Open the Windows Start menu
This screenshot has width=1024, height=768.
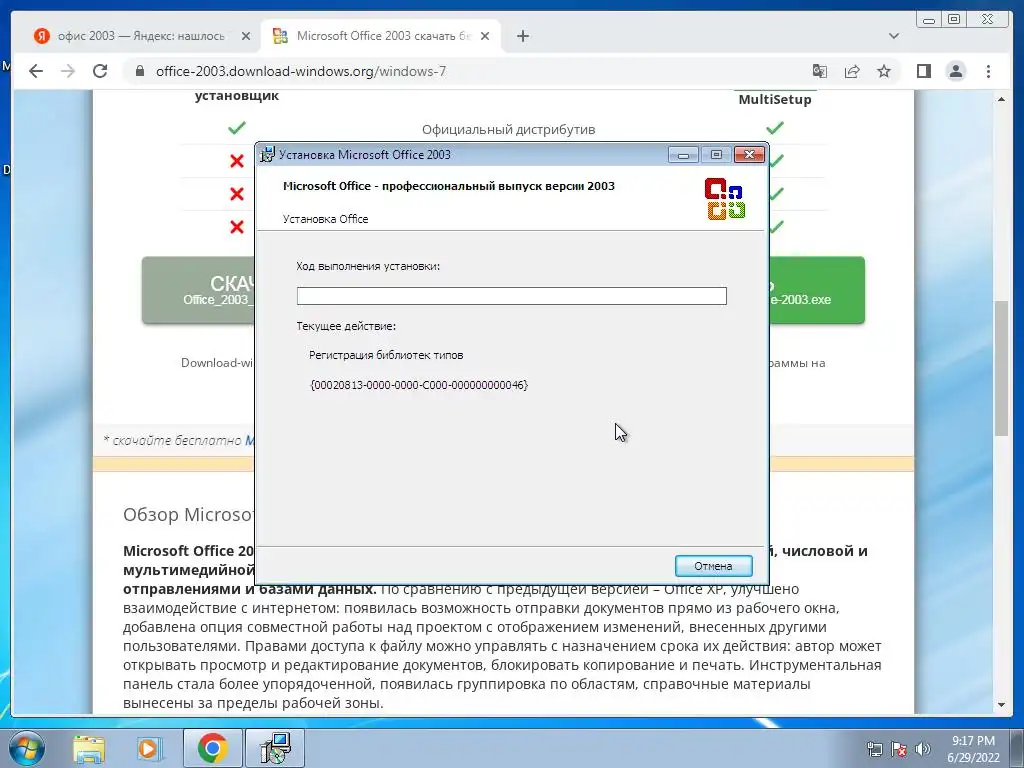coord(26,748)
